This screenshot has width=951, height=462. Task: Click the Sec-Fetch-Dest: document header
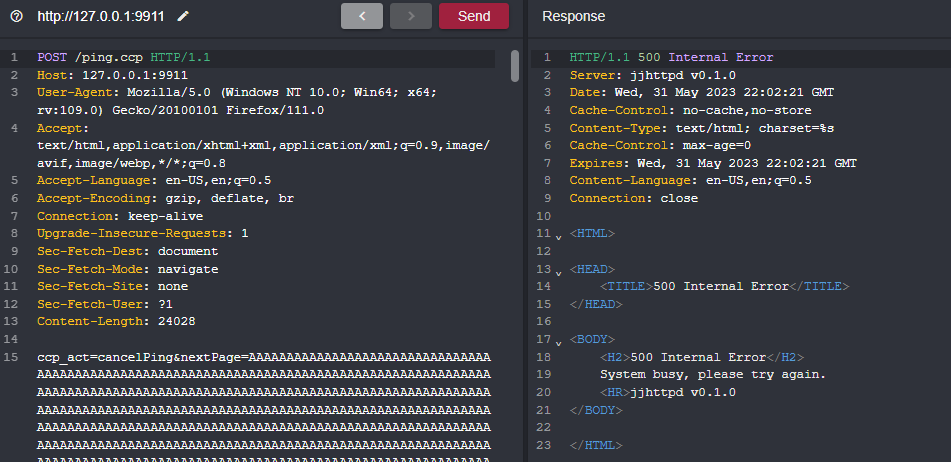click(127, 251)
